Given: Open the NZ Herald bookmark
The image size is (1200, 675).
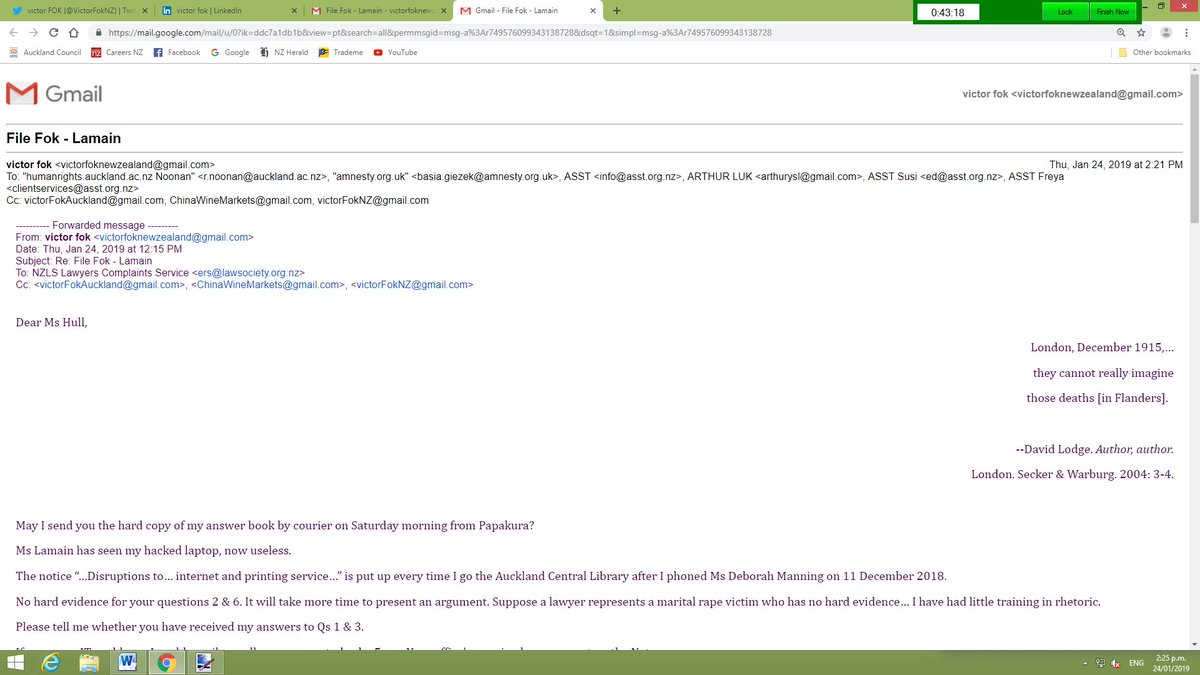Looking at the screenshot, I should point(283,52).
